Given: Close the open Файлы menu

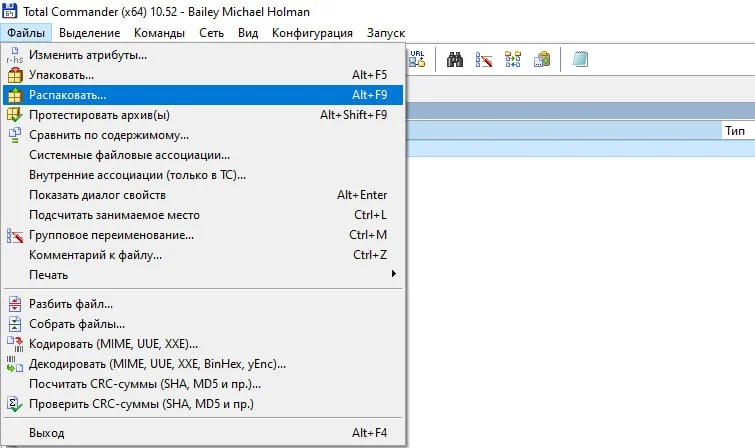Looking at the screenshot, I should (26, 33).
